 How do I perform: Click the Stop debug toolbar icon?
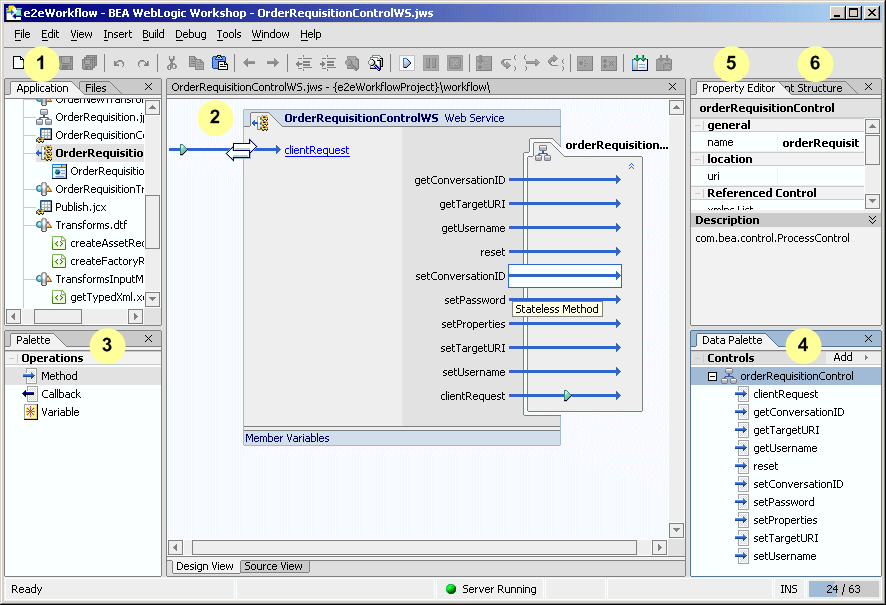[455, 63]
